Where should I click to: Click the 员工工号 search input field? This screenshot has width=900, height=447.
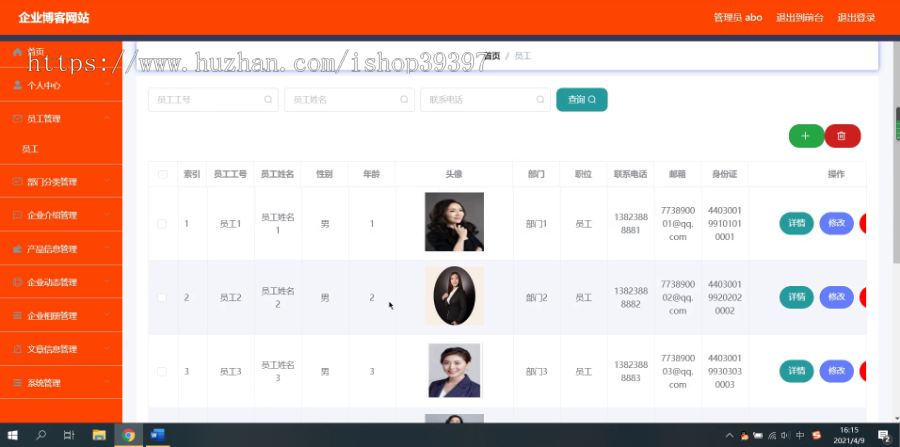coord(213,99)
